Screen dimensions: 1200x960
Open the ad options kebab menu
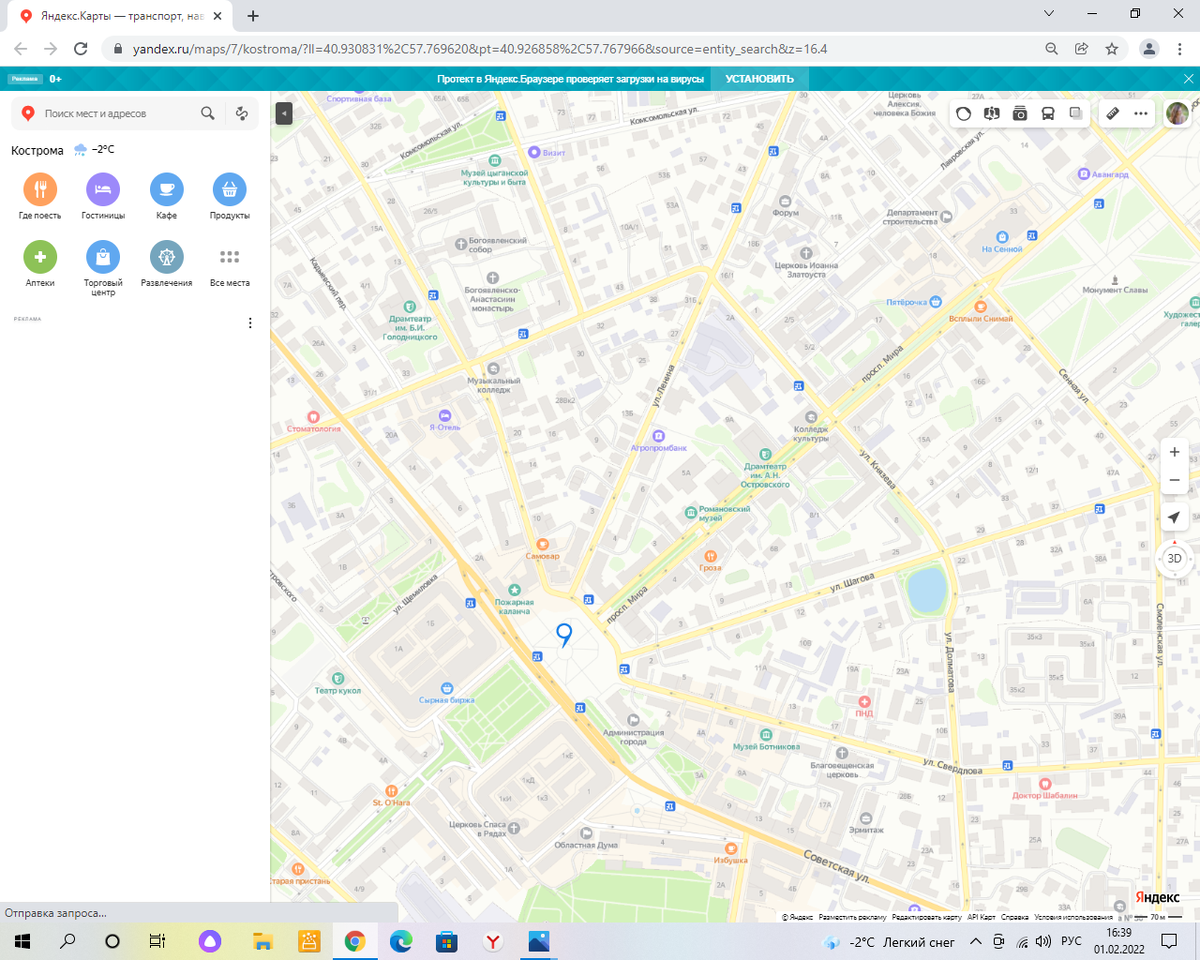click(x=250, y=323)
